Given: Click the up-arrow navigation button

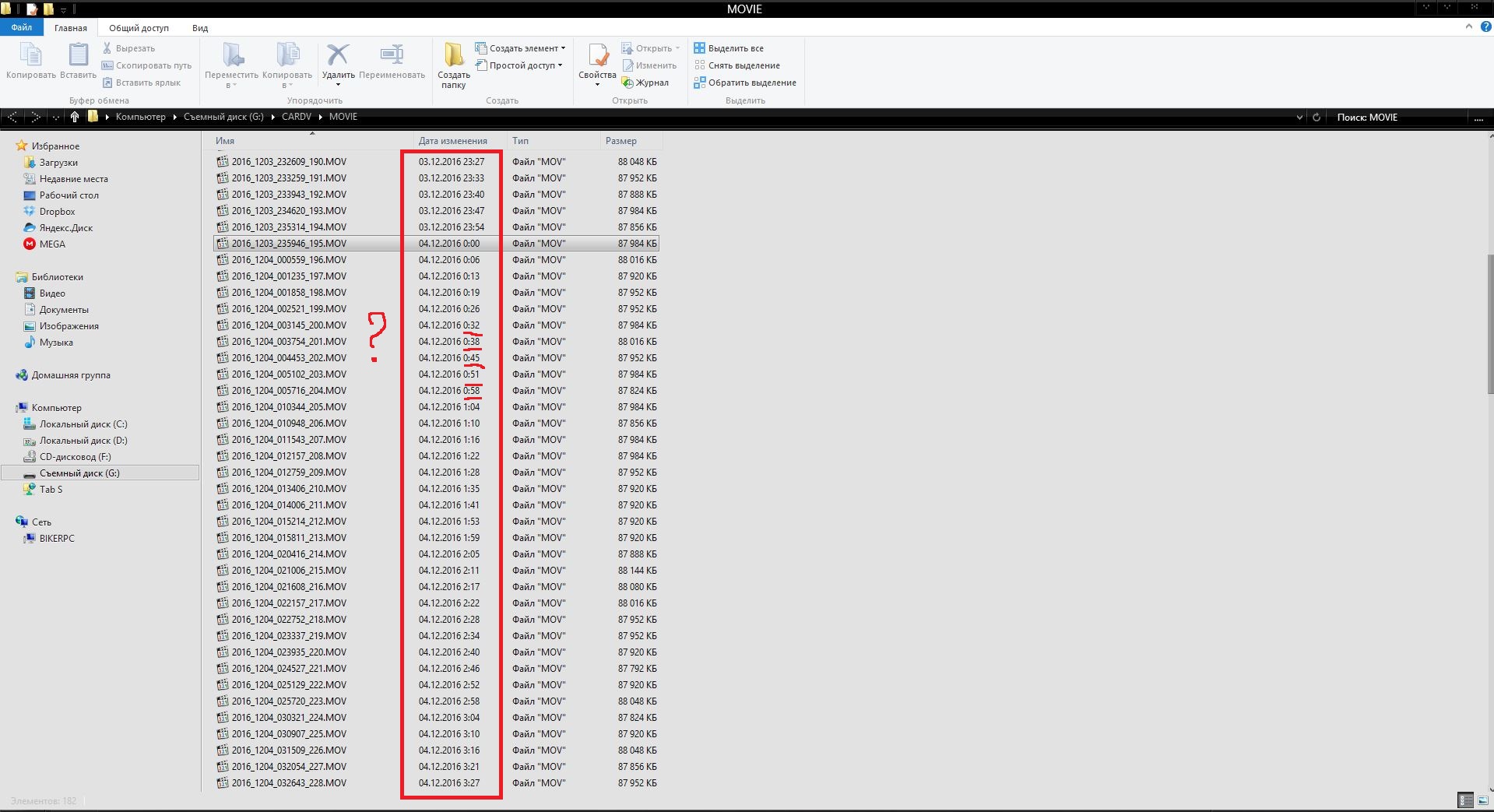Looking at the screenshot, I should pyautogui.click(x=75, y=117).
